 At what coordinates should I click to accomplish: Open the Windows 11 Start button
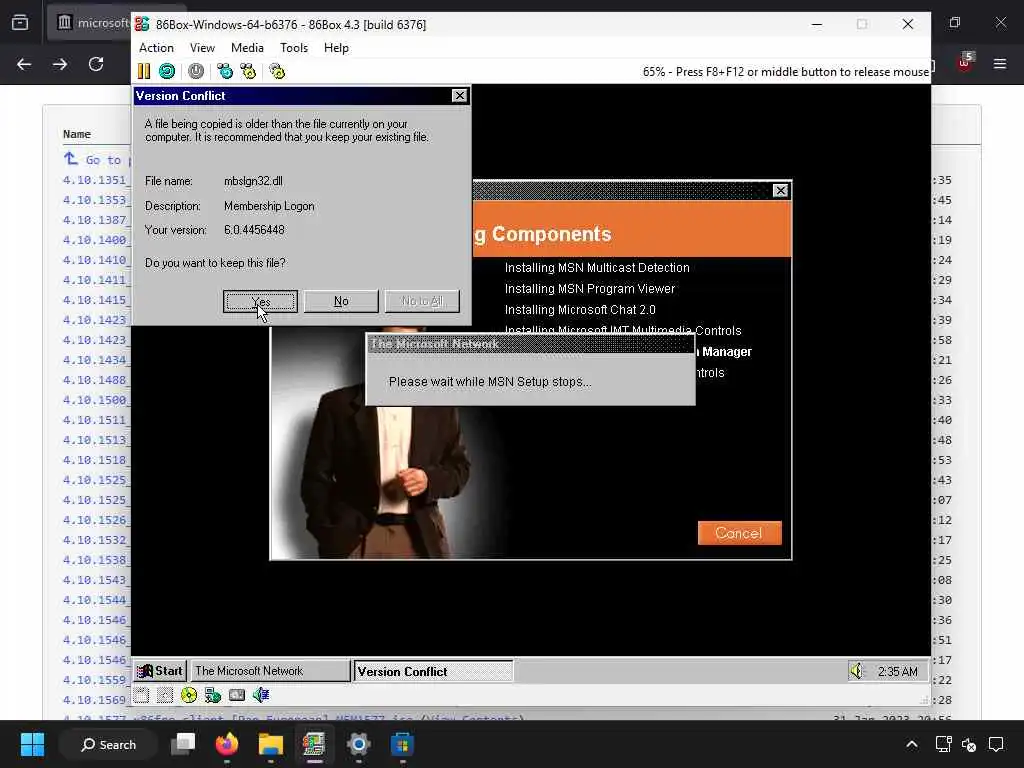click(32, 744)
